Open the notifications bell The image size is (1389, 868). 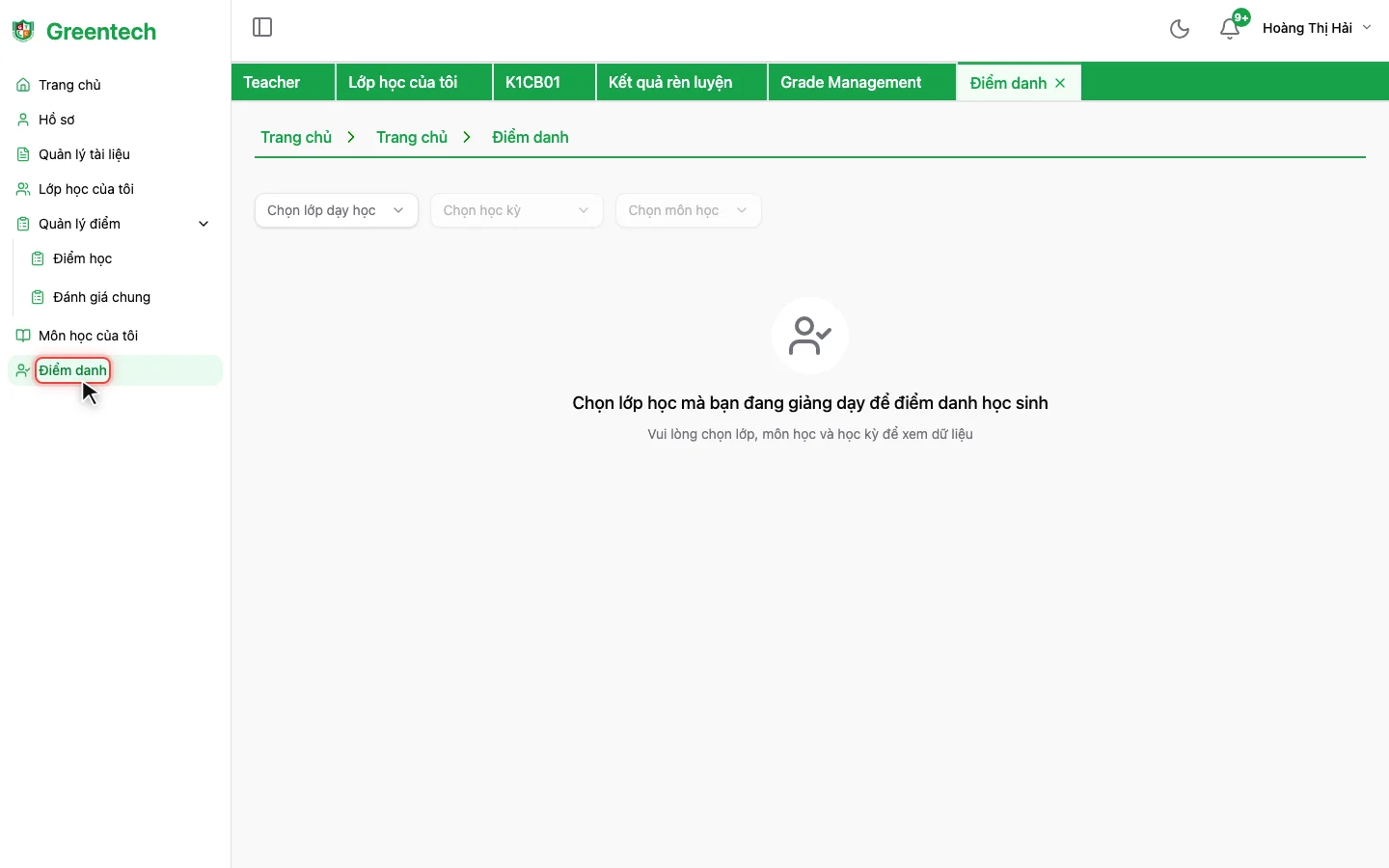click(1230, 29)
